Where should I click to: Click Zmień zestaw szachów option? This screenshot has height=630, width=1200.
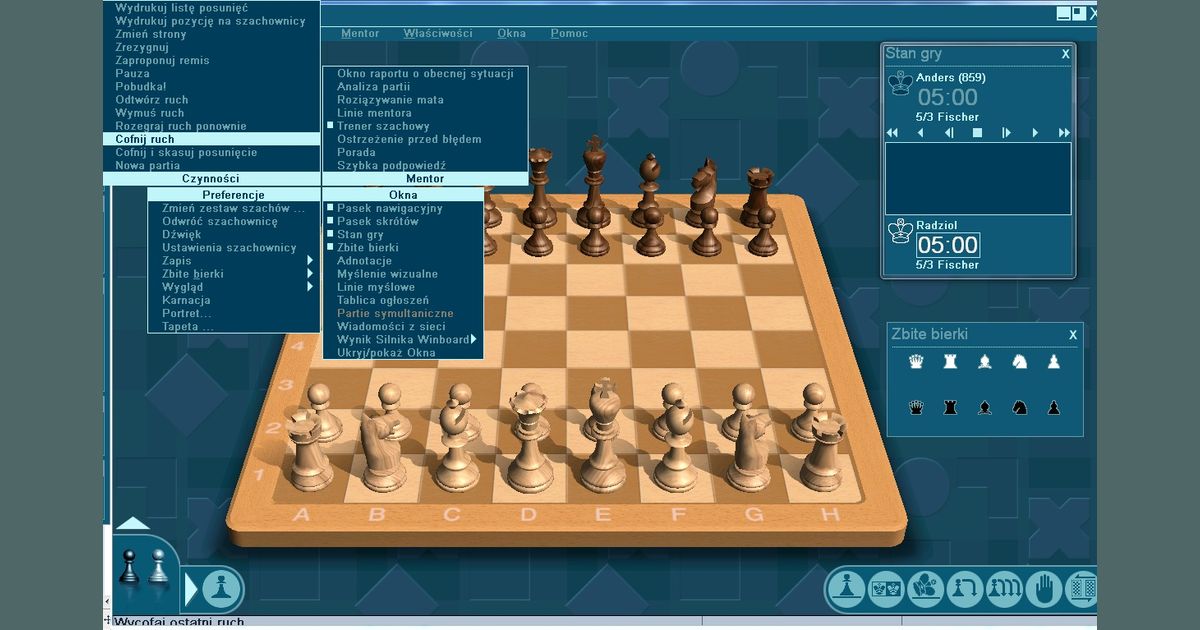click(235, 208)
